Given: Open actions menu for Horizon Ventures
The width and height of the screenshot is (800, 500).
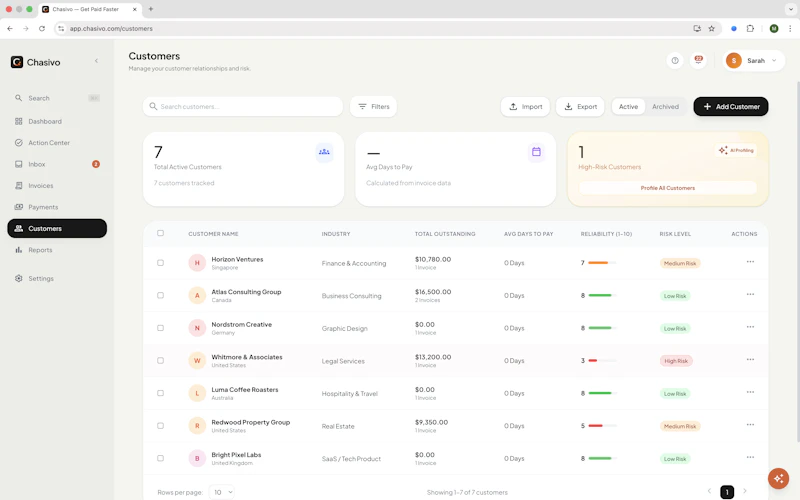Looking at the screenshot, I should [x=750, y=262].
